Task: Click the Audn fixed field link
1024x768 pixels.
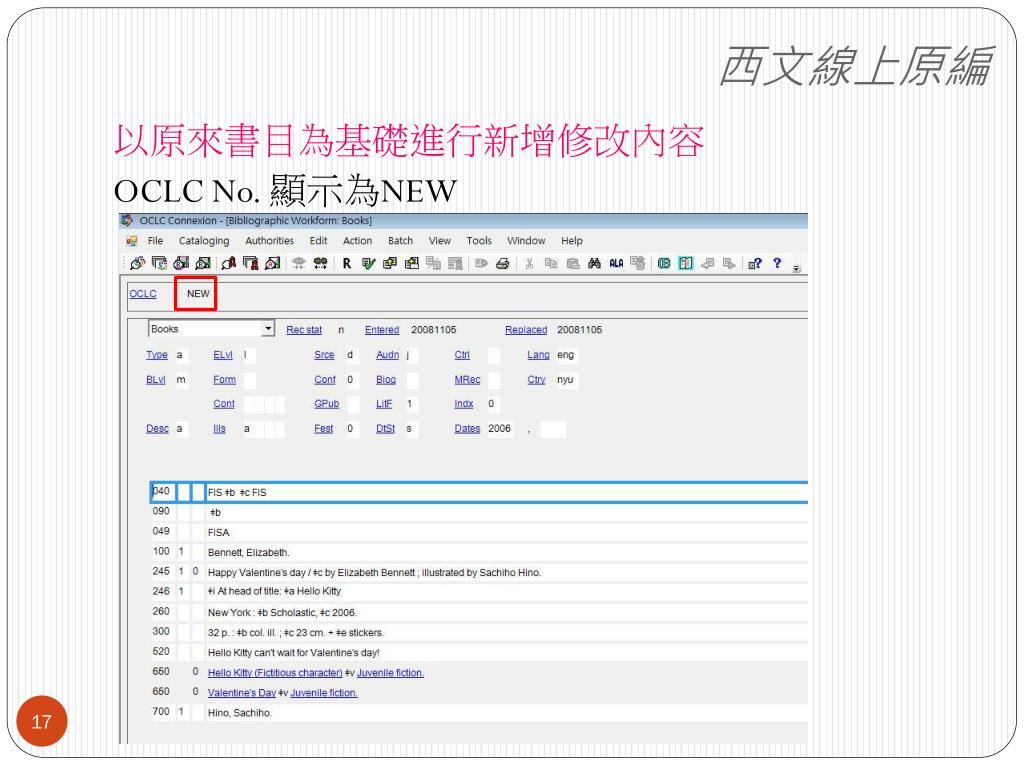Action: [387, 355]
